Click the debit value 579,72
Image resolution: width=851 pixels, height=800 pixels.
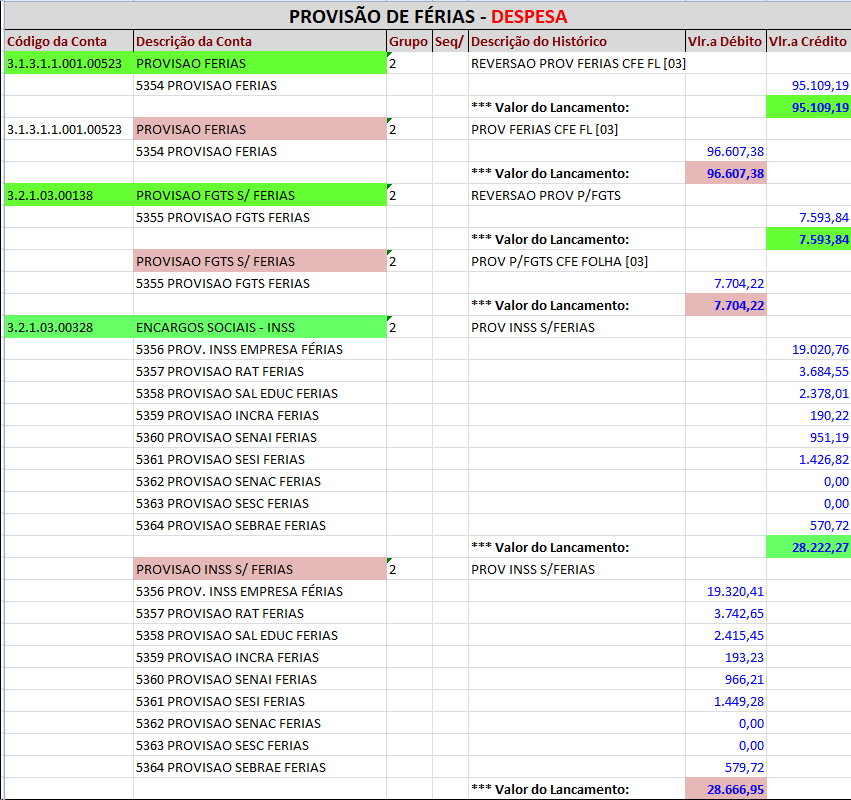tap(743, 767)
